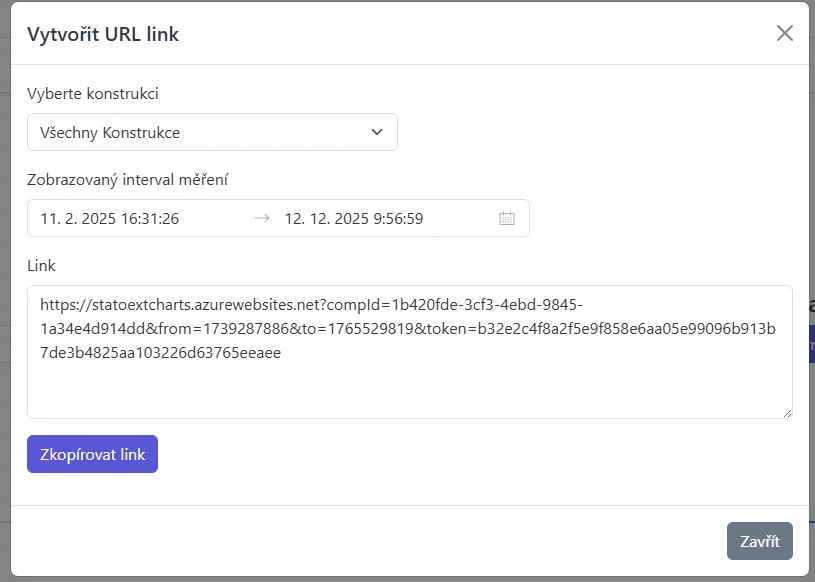This screenshot has width=815, height=582.
Task: Click the Zobrazovaný interval měření label
Action: (x=128, y=180)
